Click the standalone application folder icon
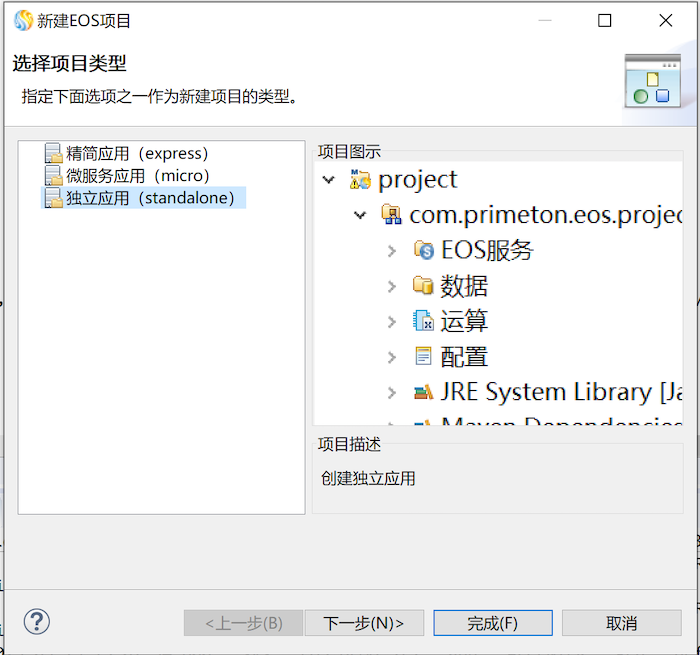This screenshot has width=700, height=655. coord(53,198)
